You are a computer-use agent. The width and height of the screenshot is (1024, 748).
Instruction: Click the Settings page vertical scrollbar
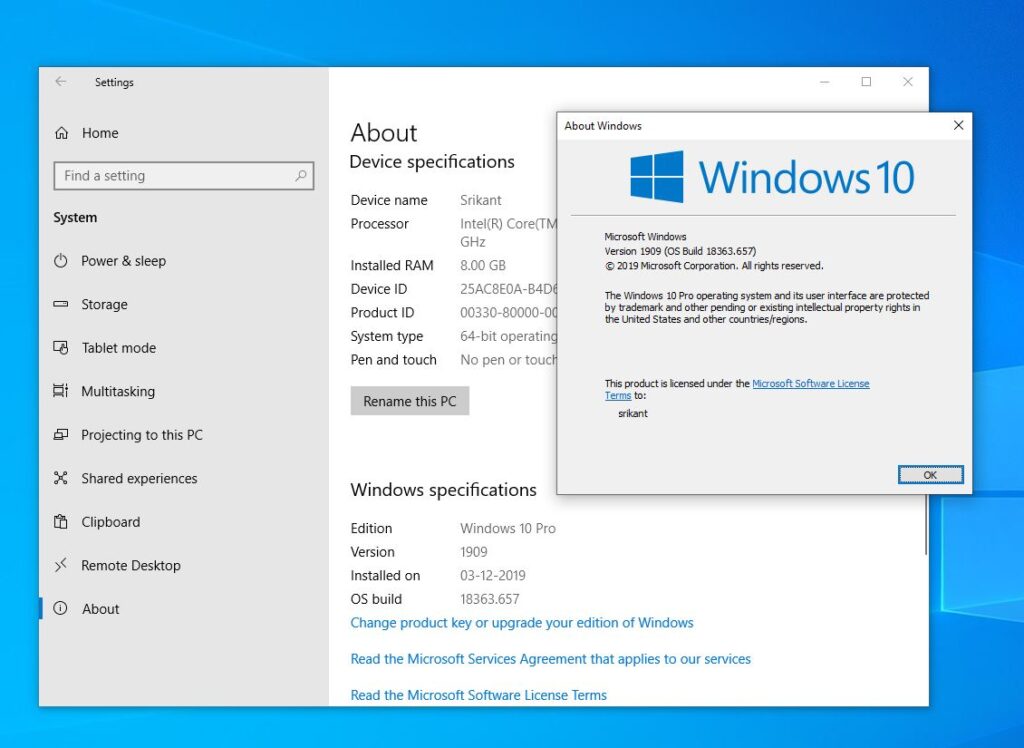(x=925, y=525)
